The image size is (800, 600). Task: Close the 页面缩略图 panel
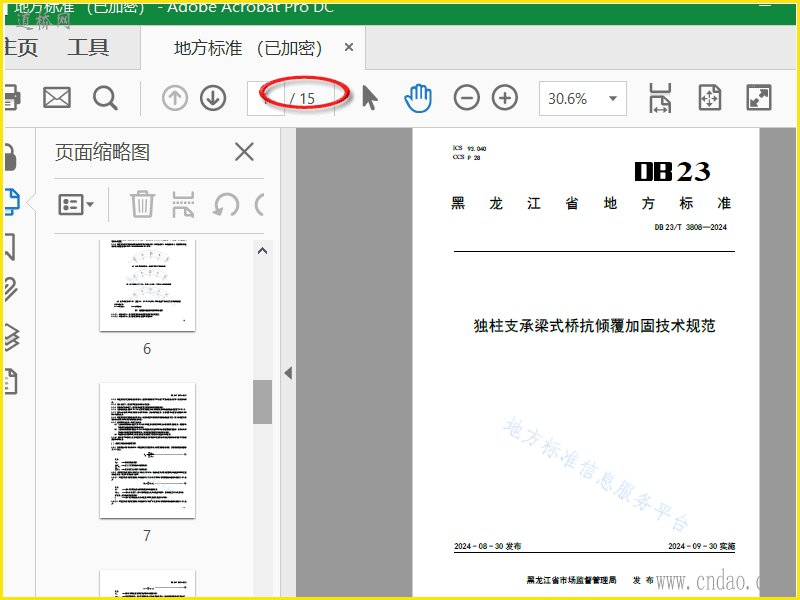(244, 152)
